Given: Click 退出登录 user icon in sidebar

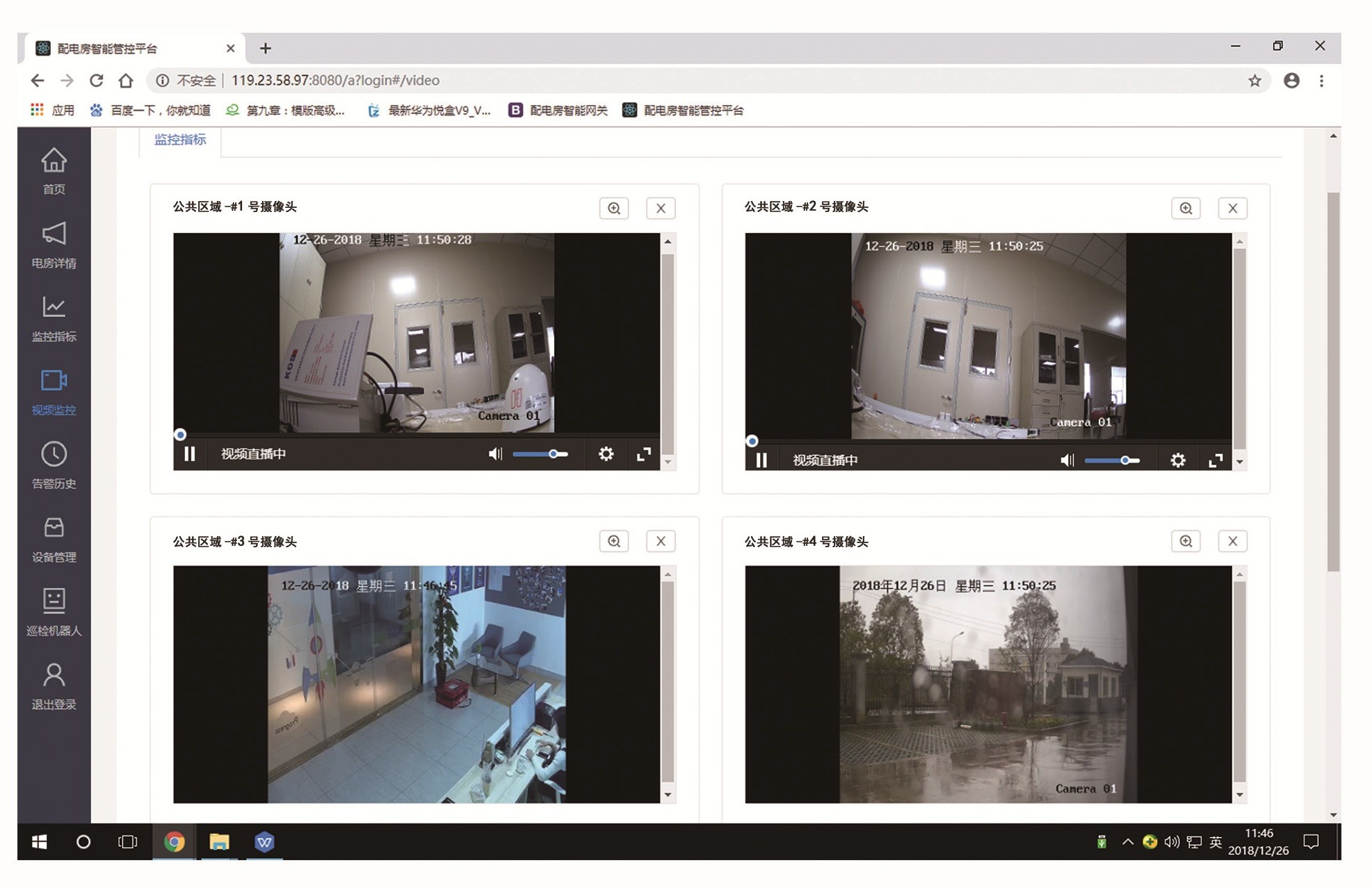Looking at the screenshot, I should pyautogui.click(x=54, y=675).
